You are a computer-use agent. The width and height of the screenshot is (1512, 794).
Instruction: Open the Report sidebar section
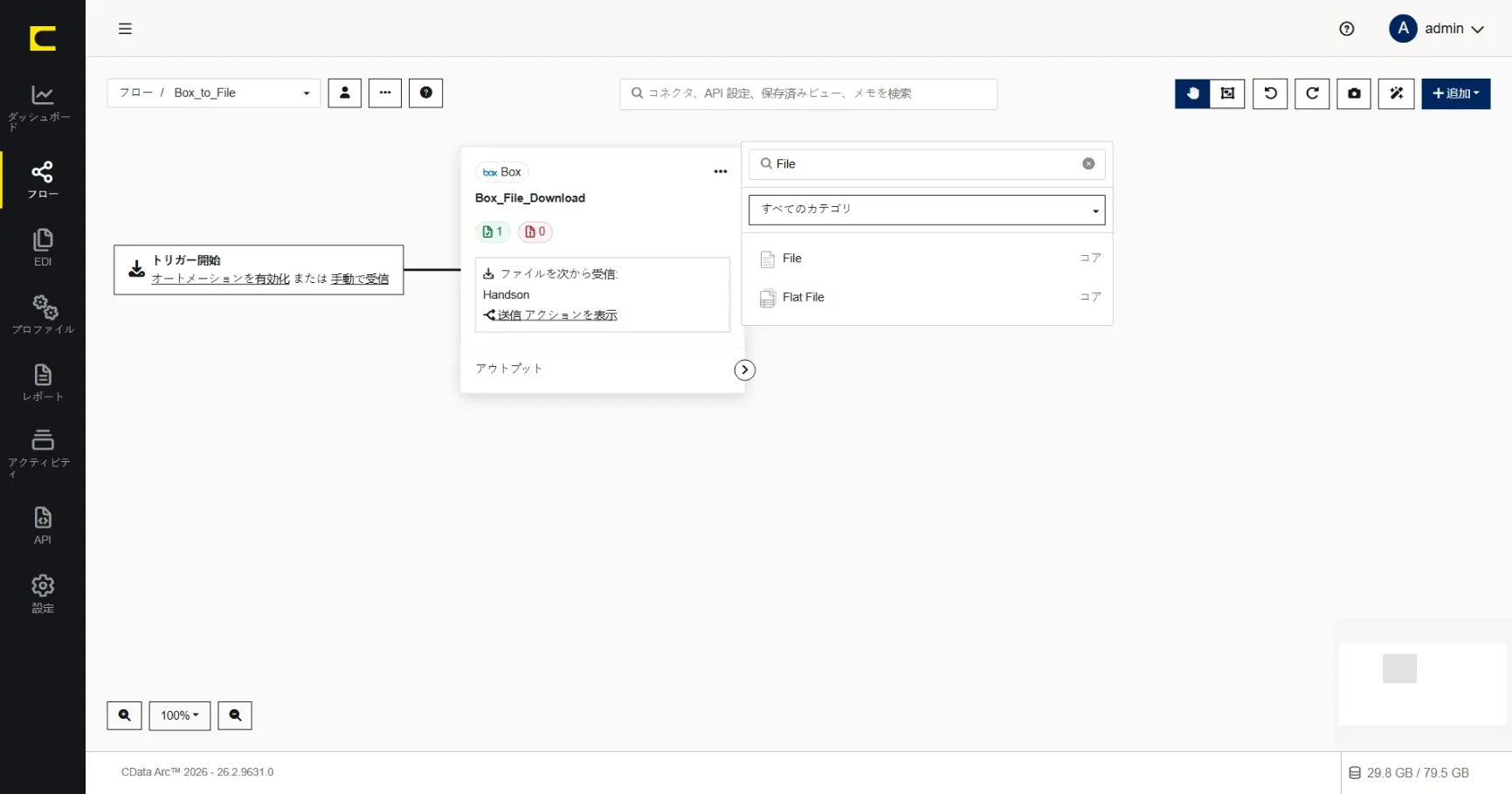click(42, 383)
